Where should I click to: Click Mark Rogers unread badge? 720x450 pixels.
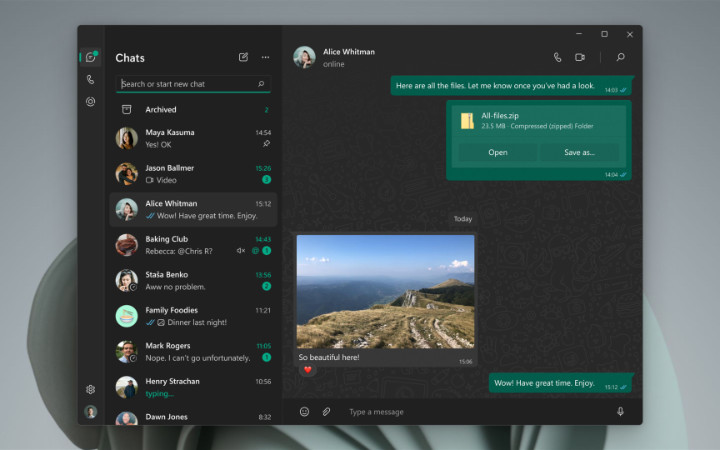tap(266, 357)
